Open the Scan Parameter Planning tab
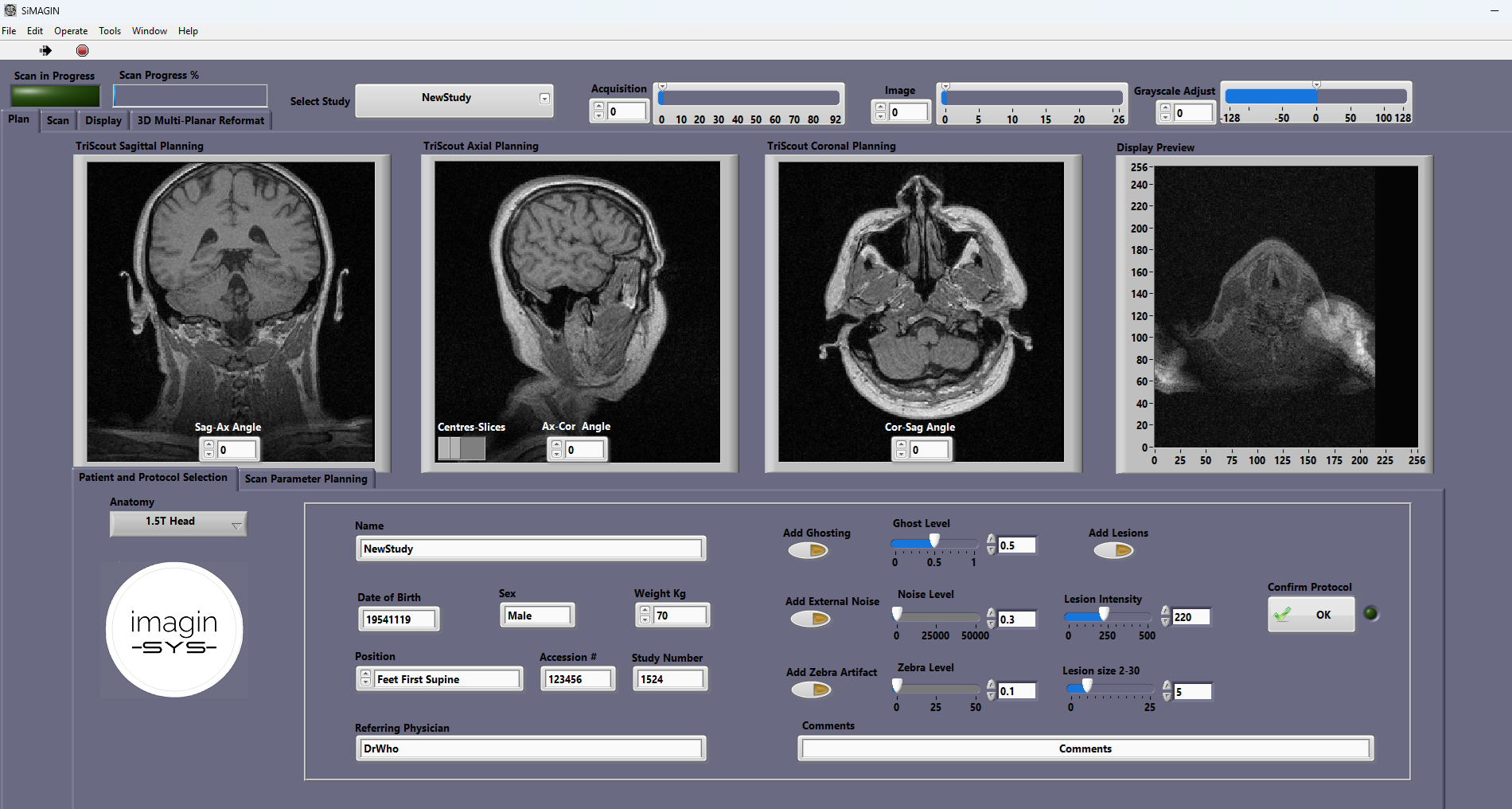This screenshot has width=1512, height=809. (306, 479)
